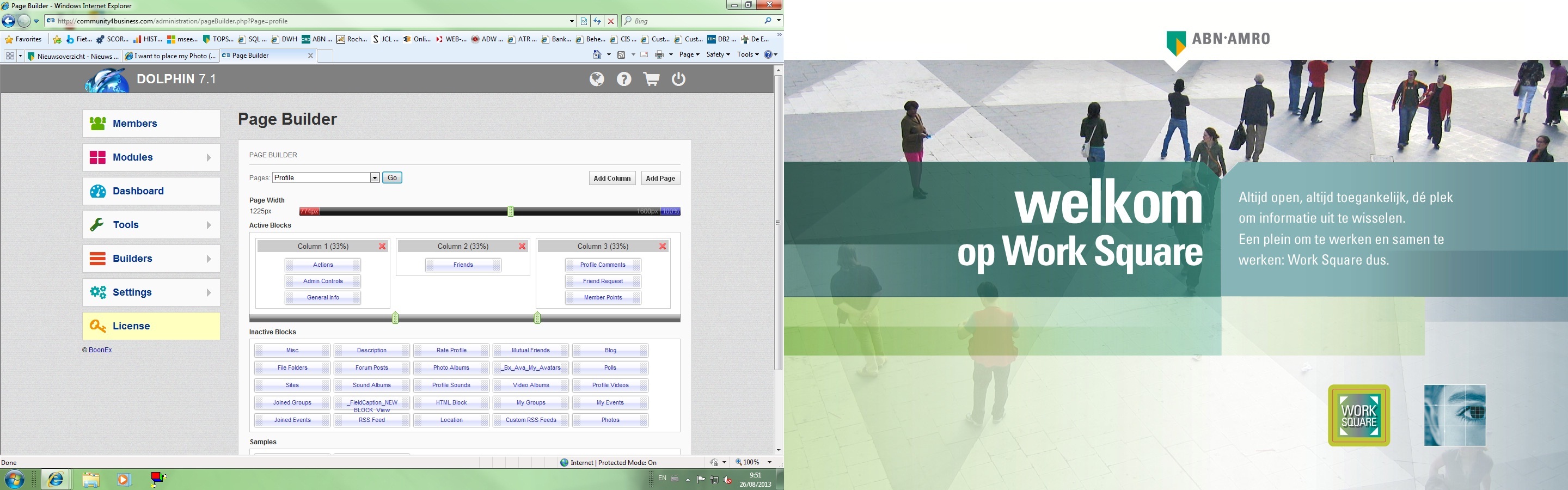Click the browser Forward arrow button
This screenshot has height=490, width=1568.
(x=24, y=21)
